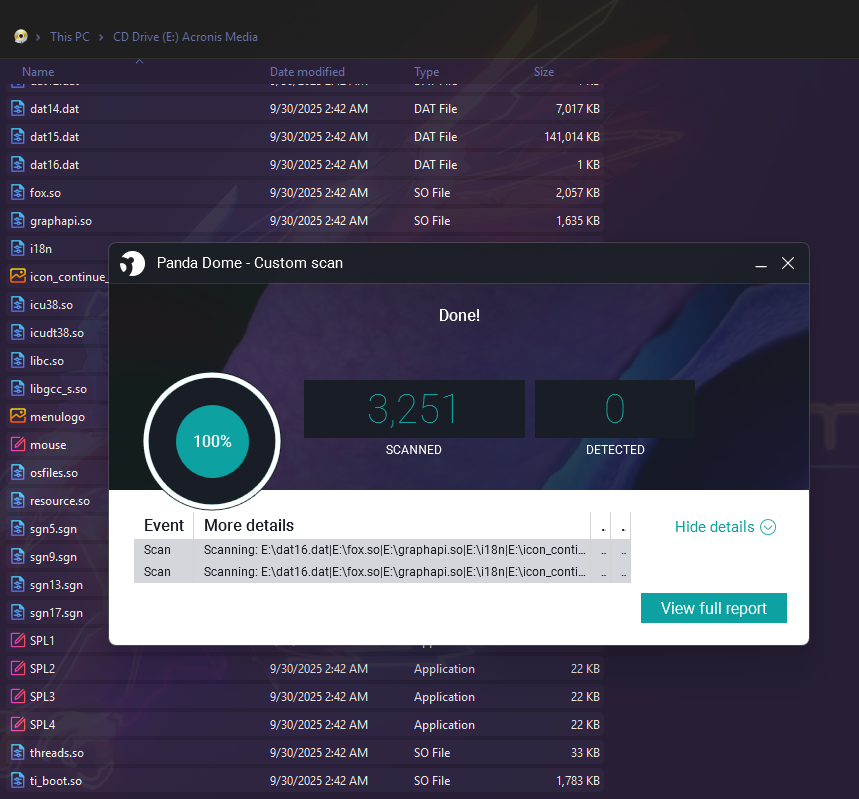Click the Application type of SPL3
Screen dimensions: 859x799
[x=444, y=697]
